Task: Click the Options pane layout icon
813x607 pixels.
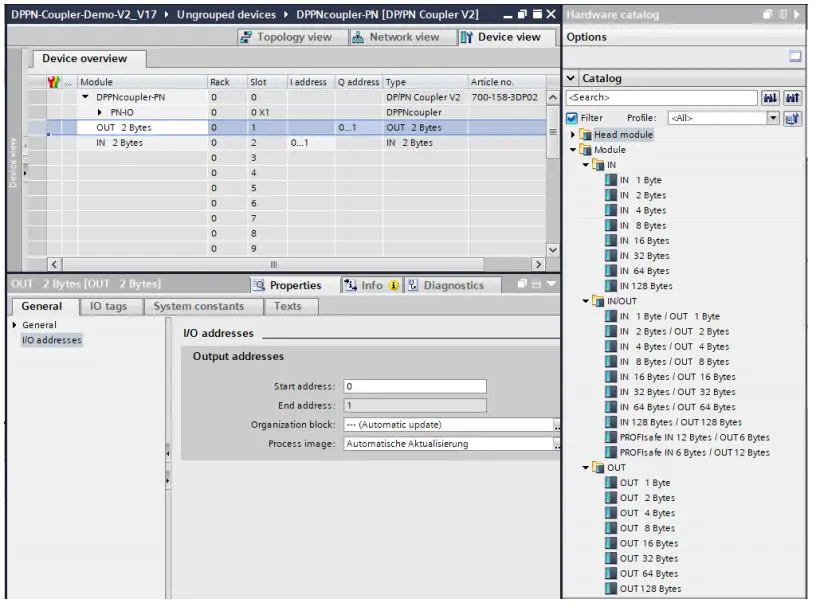Action: coord(796,57)
